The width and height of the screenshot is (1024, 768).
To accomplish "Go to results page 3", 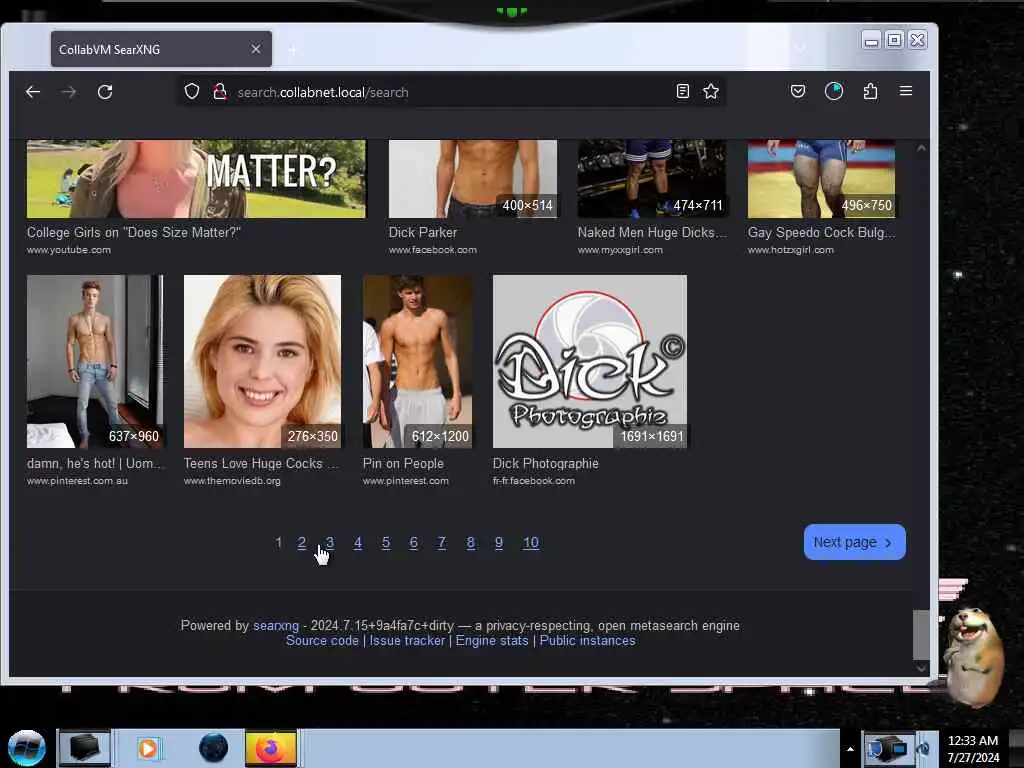I will pyautogui.click(x=330, y=543).
